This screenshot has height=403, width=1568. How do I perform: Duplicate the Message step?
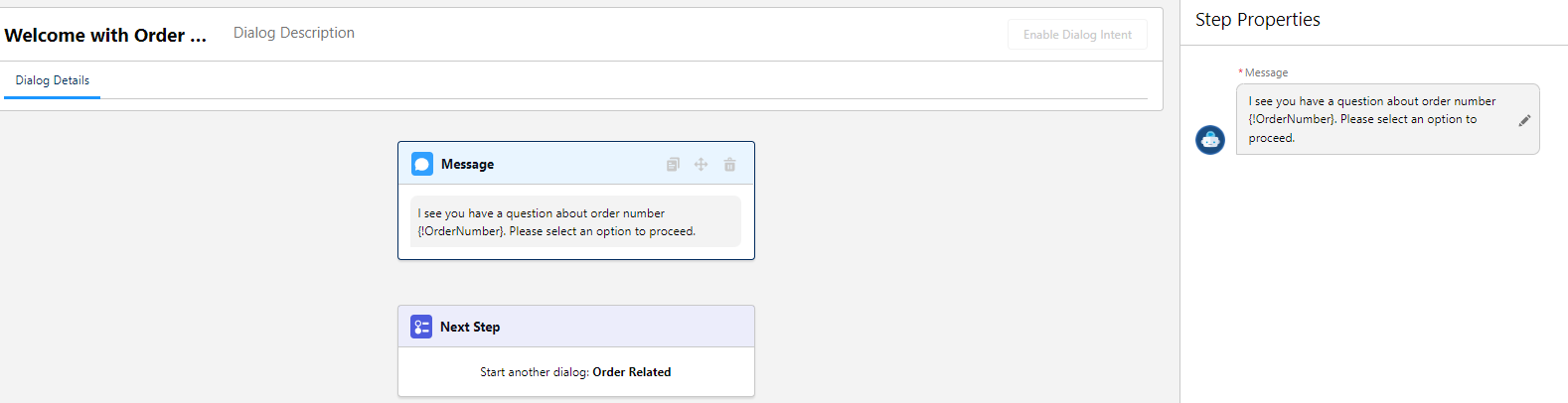(673, 165)
